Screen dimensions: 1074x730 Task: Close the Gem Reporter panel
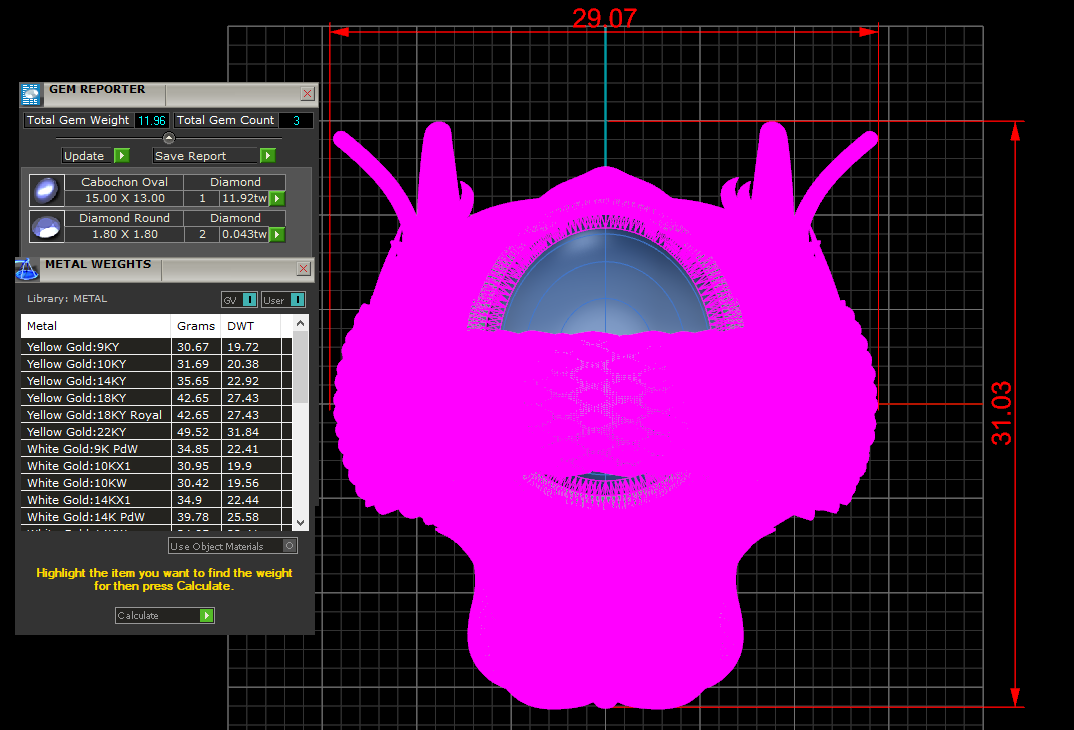[307, 94]
